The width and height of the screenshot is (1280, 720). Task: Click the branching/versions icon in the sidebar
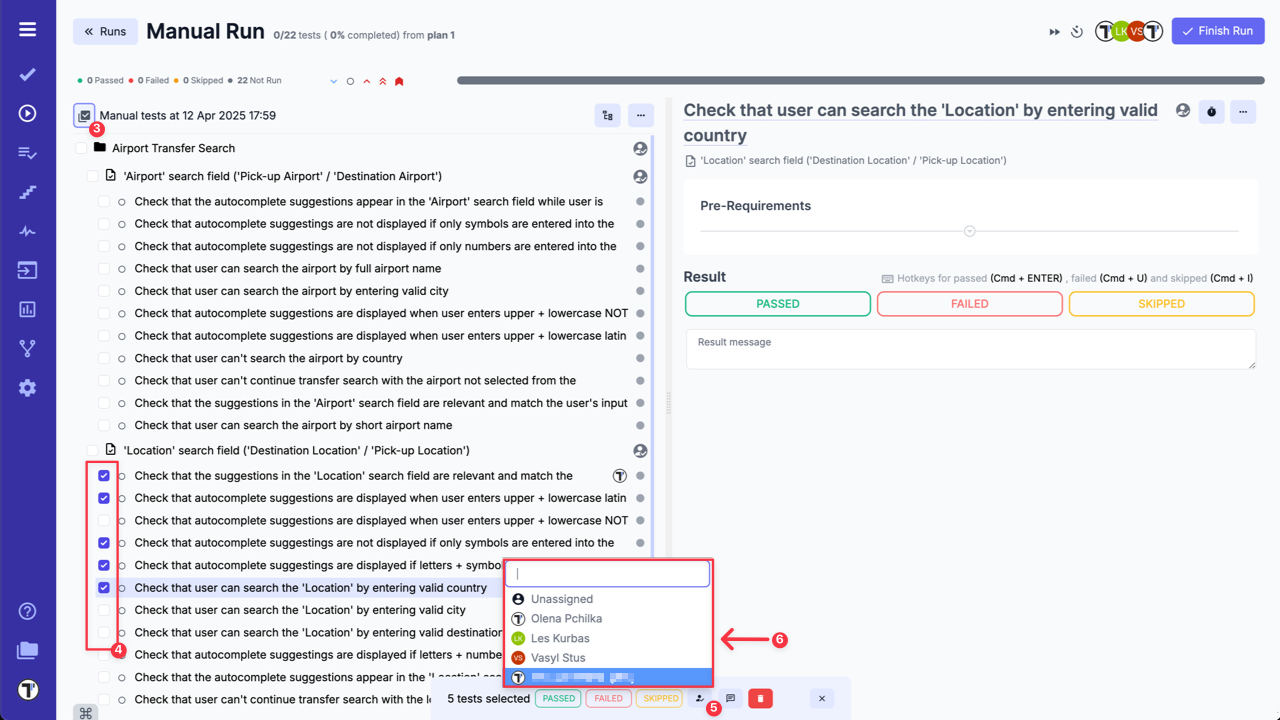[x=27, y=348]
